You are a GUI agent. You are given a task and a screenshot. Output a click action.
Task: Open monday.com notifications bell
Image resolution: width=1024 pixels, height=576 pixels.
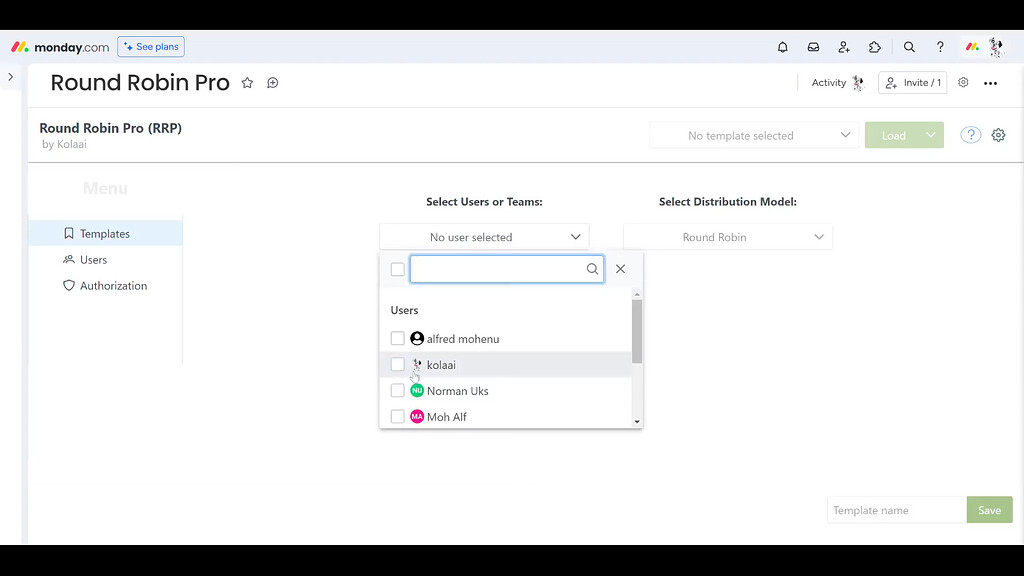783,46
